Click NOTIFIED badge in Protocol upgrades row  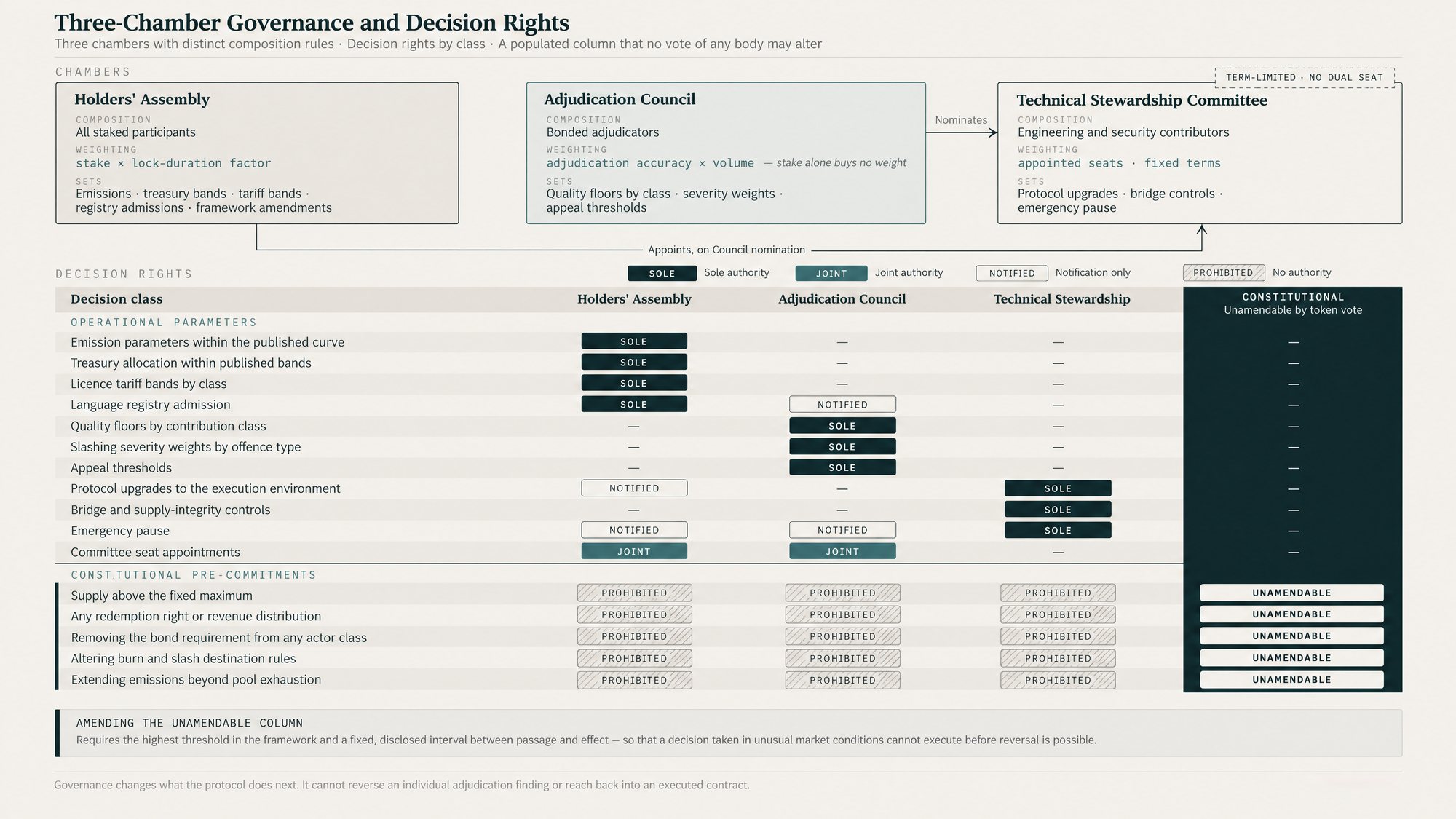tap(634, 488)
